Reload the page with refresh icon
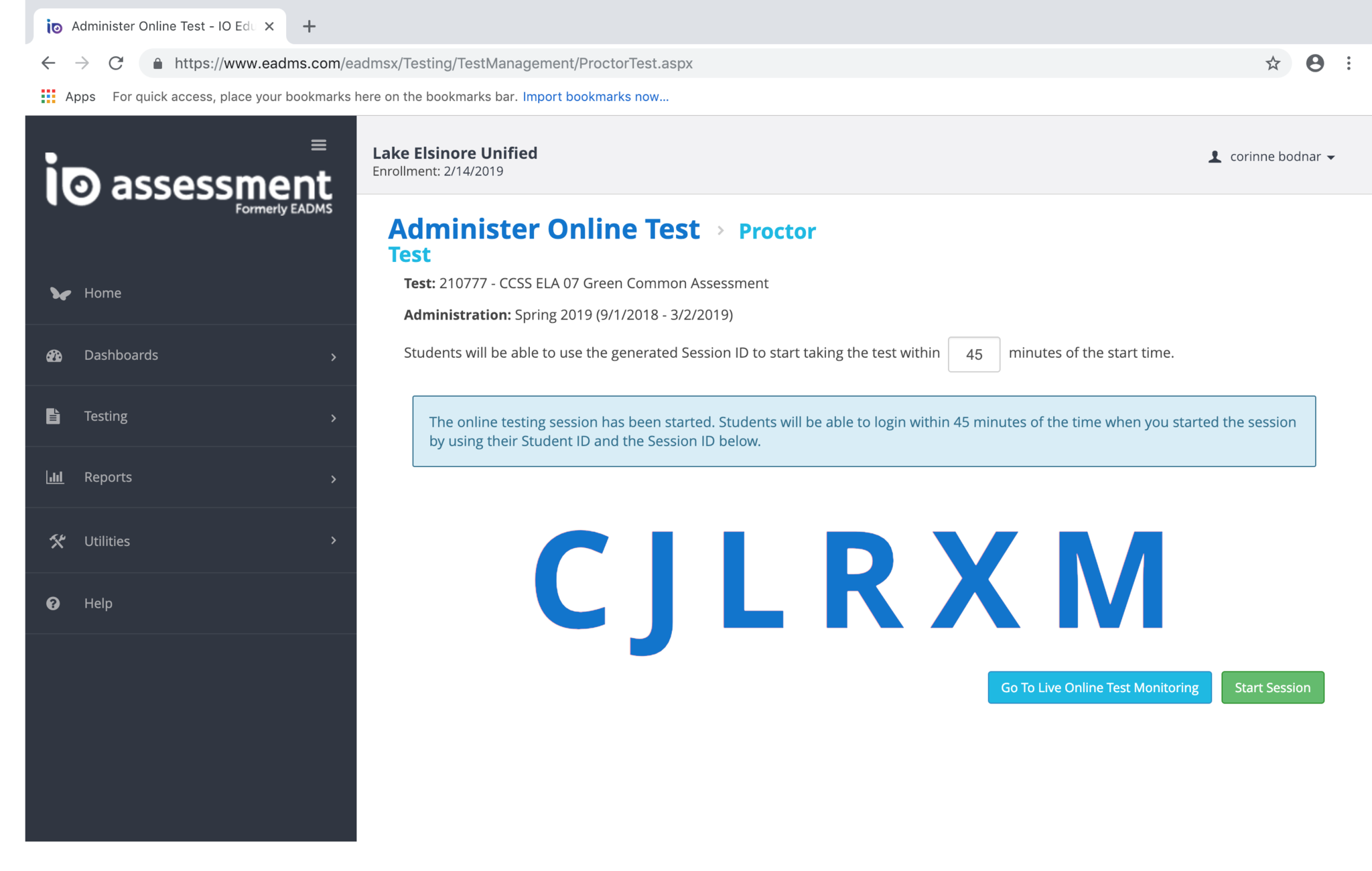This screenshot has width=1372, height=871. click(116, 63)
